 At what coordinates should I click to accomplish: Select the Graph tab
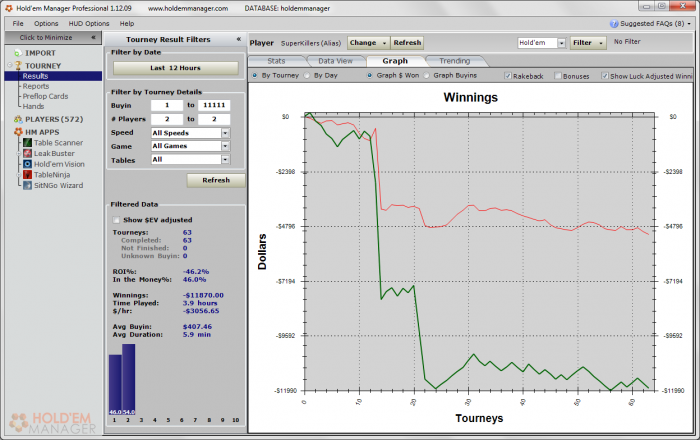(395, 61)
